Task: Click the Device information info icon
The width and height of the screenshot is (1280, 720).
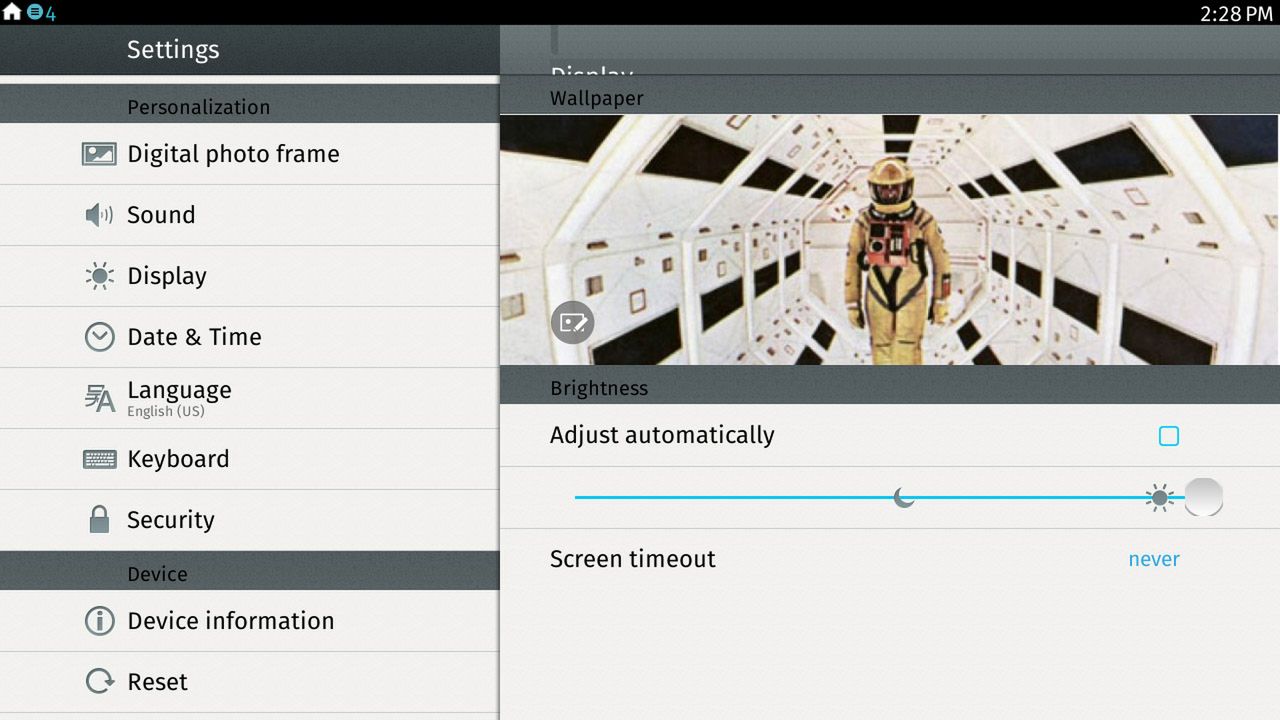Action: pos(99,621)
